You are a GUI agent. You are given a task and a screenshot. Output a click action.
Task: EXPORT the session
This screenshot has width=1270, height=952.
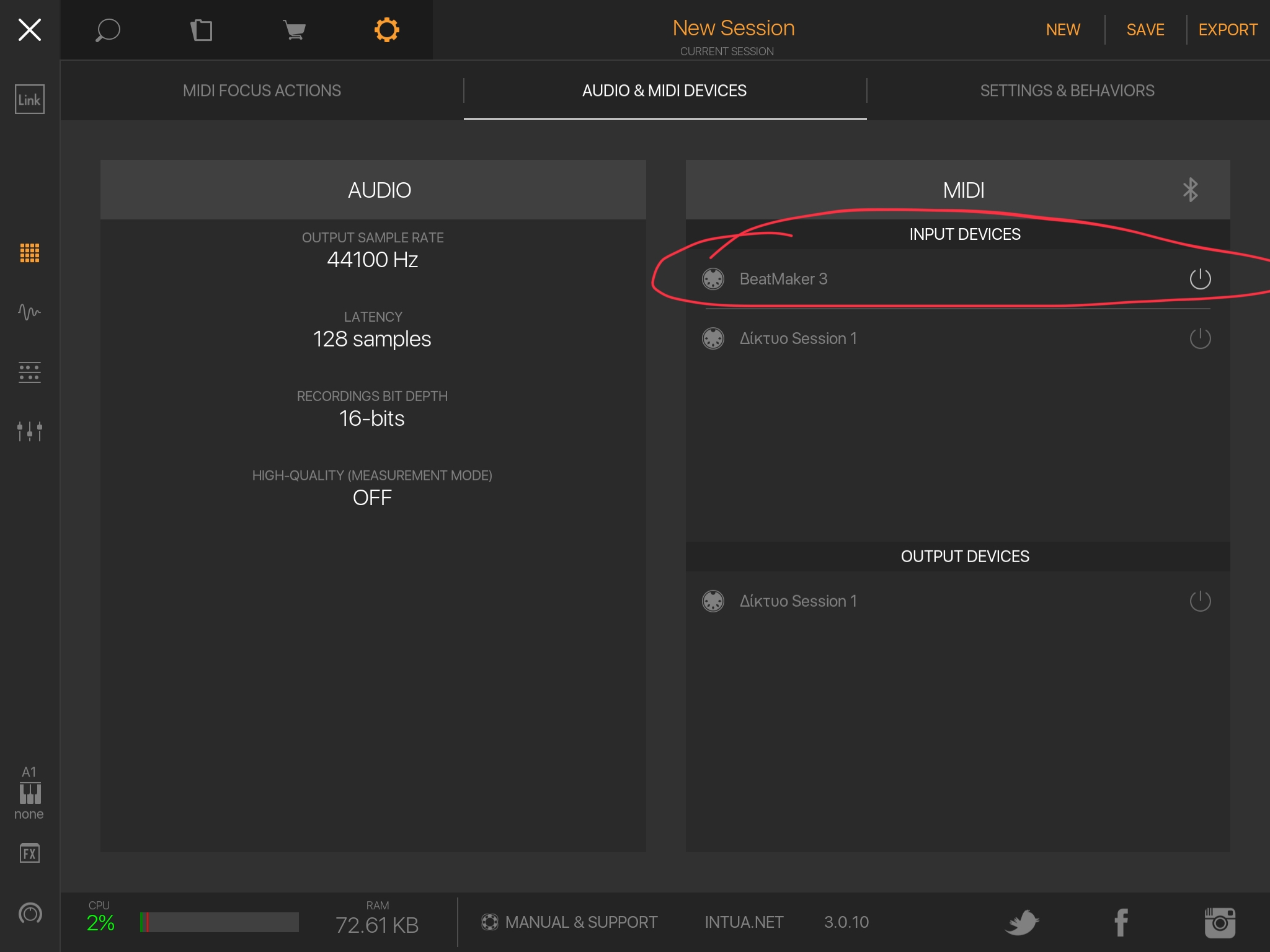(1228, 30)
